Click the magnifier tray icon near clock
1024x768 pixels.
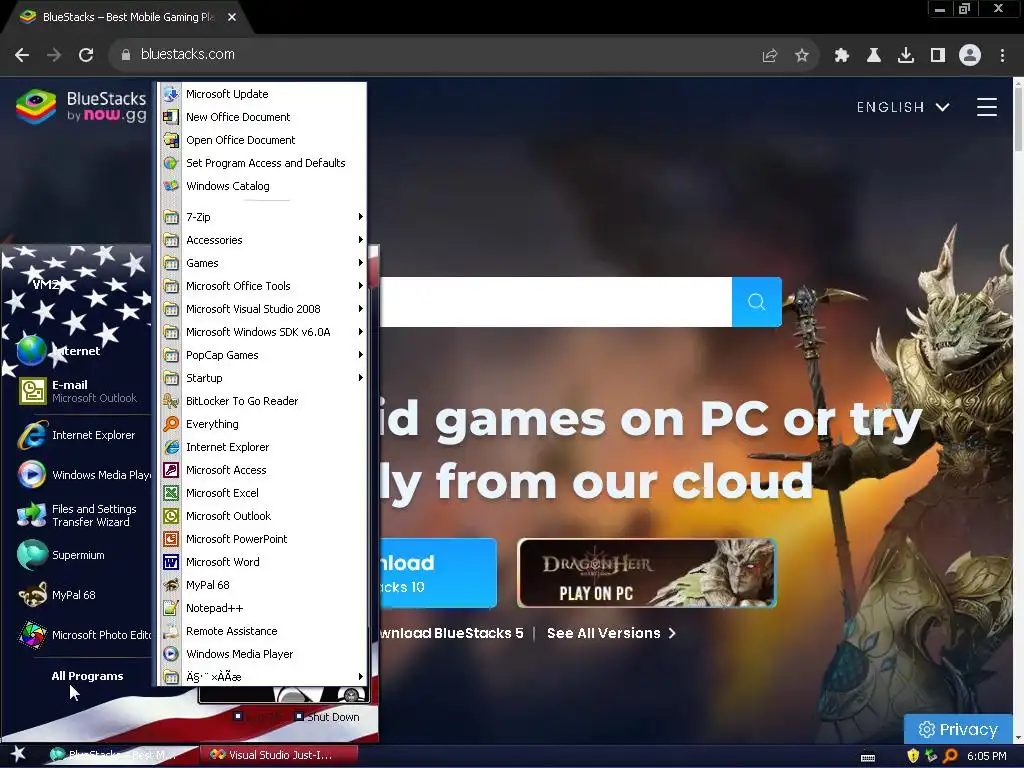[x=950, y=756]
